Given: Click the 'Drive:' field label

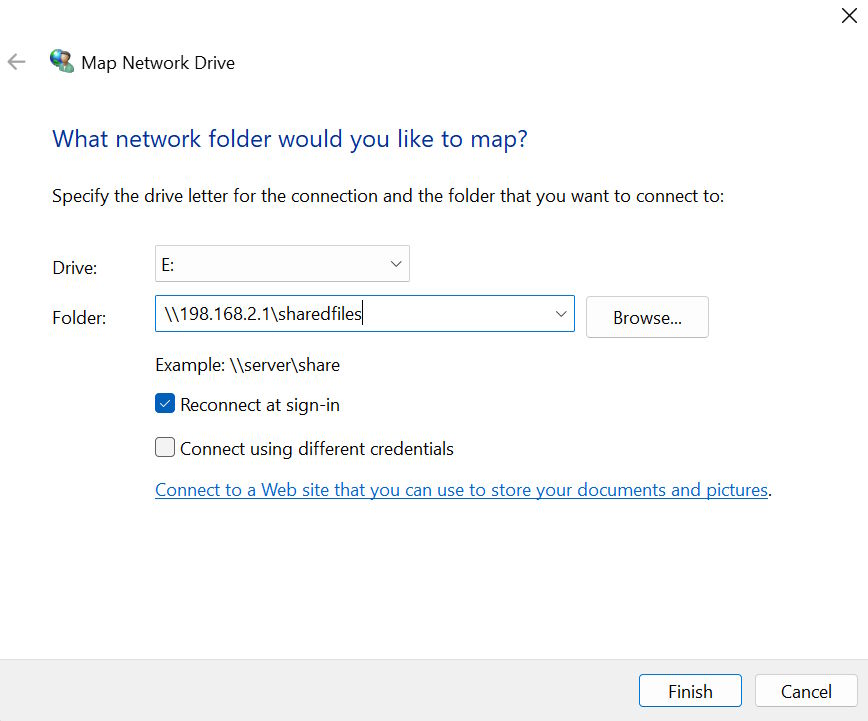Looking at the screenshot, I should point(75,268).
